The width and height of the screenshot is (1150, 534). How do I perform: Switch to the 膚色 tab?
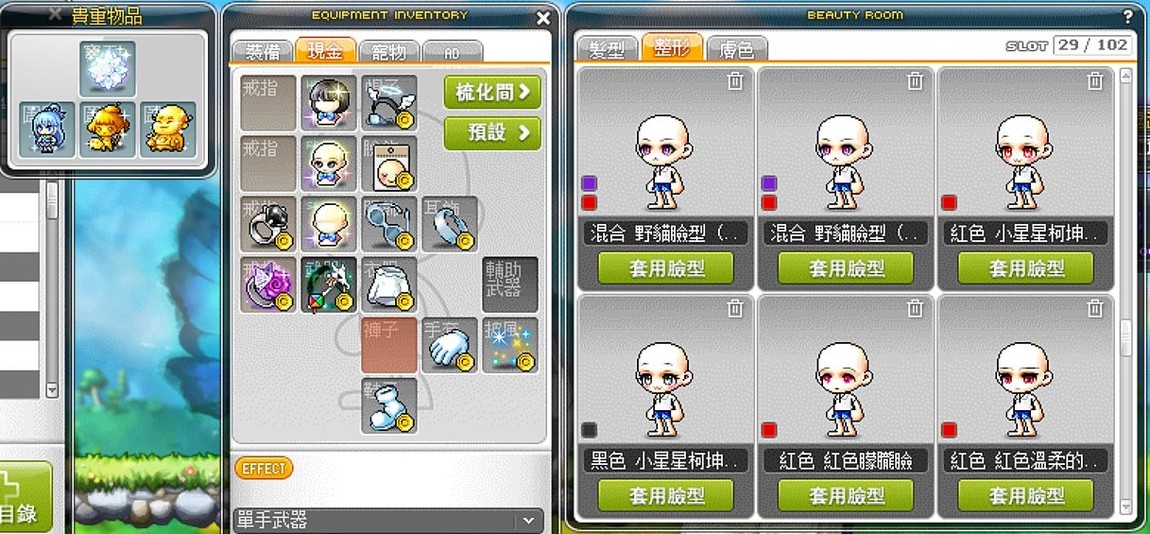pyautogui.click(x=737, y=49)
